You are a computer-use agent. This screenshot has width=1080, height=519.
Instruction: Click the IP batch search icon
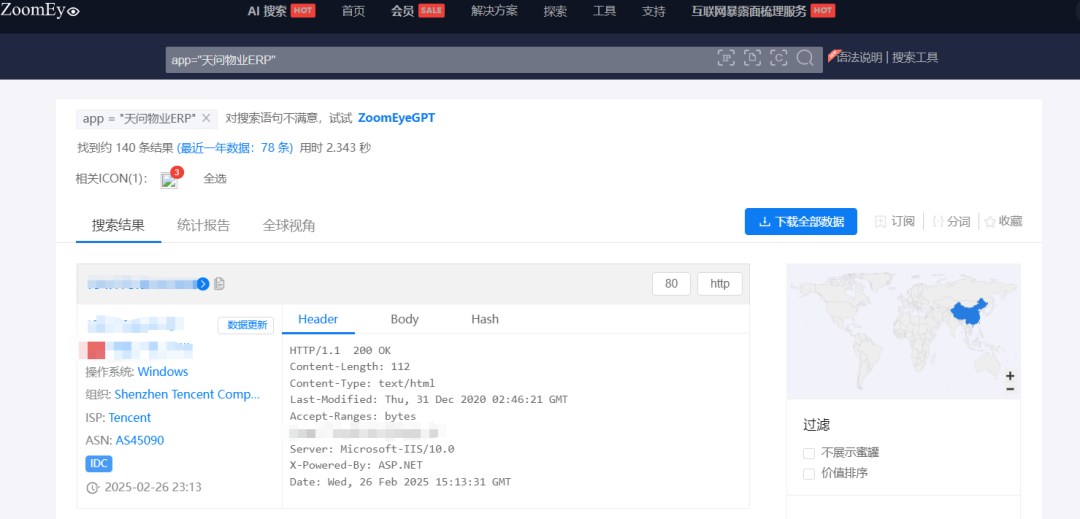pos(726,58)
